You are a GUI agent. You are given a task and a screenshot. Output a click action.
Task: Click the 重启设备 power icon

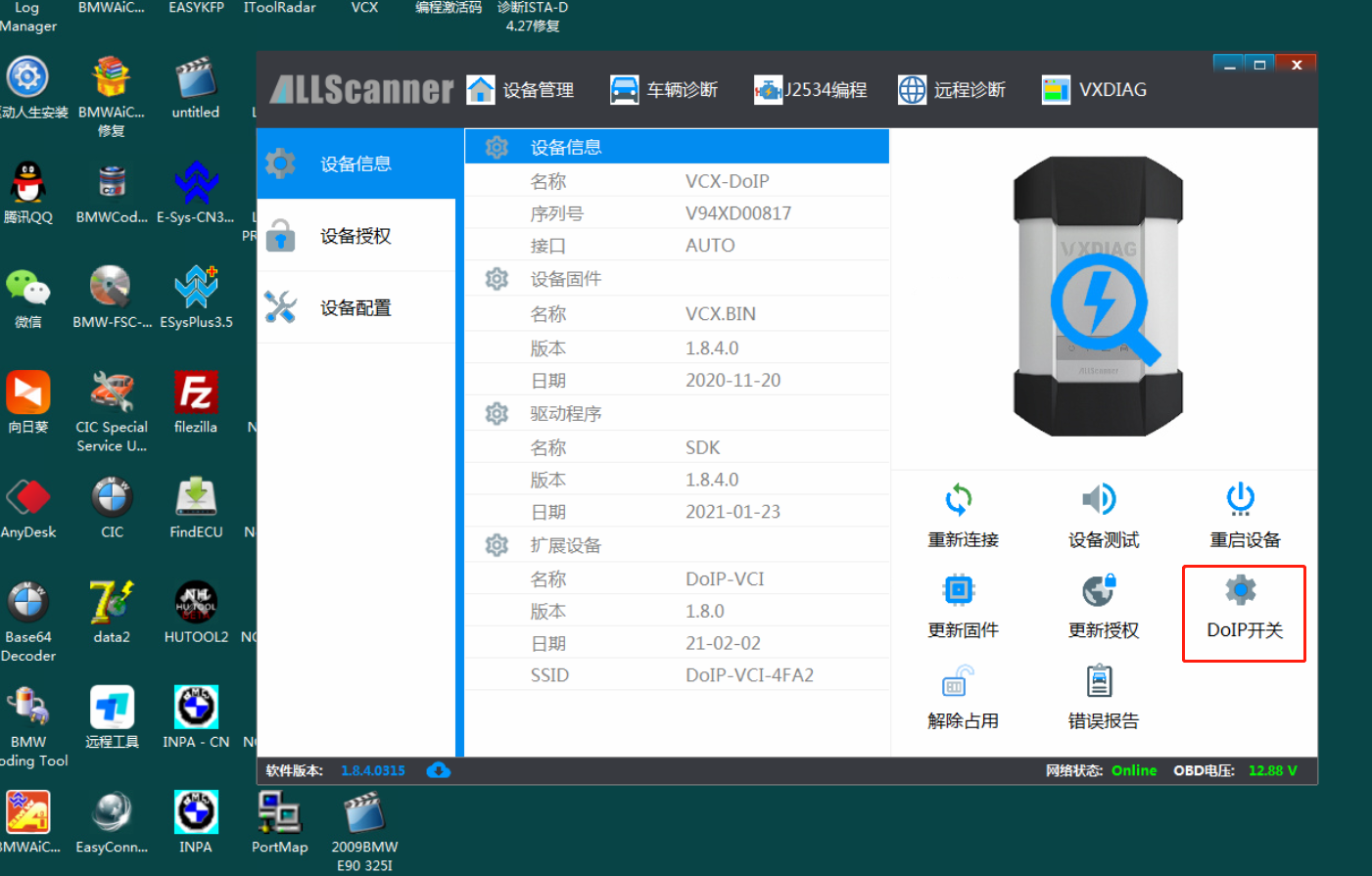pos(1241,499)
